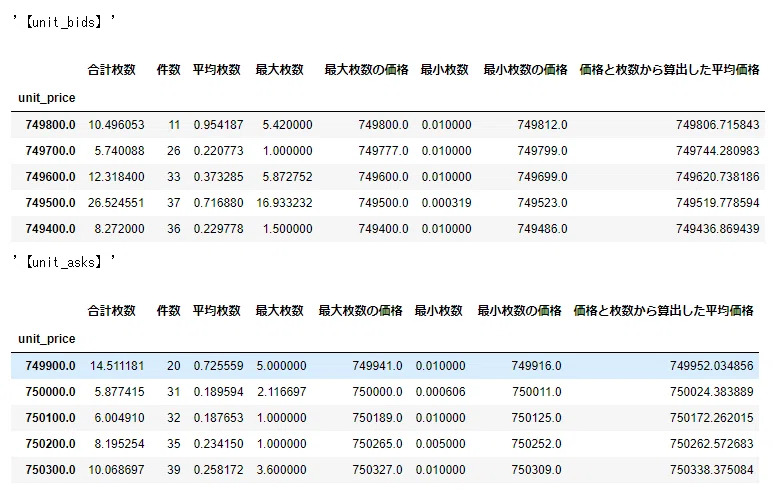
Task: Click average quantity 0.716880
Action: click(218, 203)
